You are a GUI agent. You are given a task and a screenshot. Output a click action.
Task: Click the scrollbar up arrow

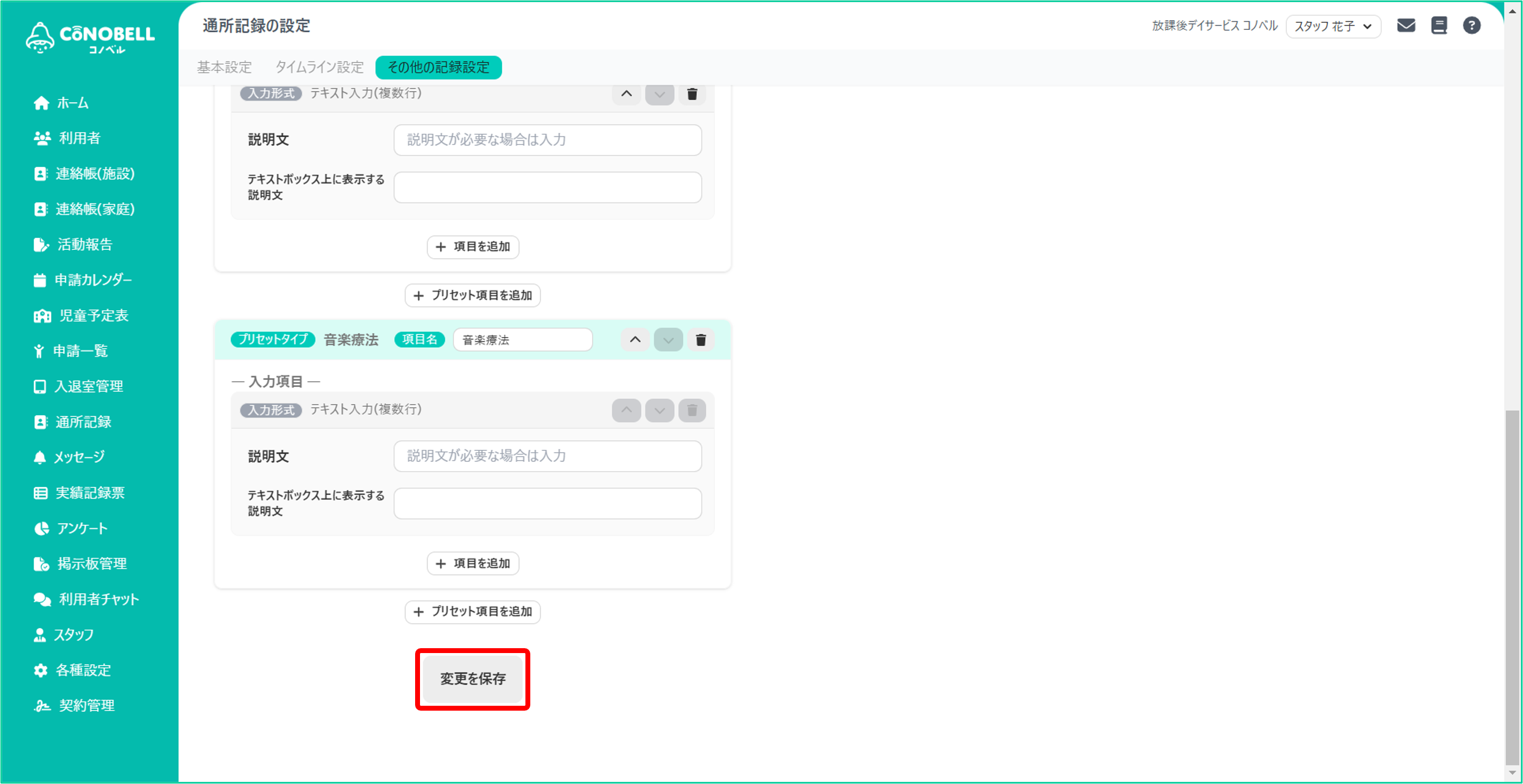click(1513, 11)
